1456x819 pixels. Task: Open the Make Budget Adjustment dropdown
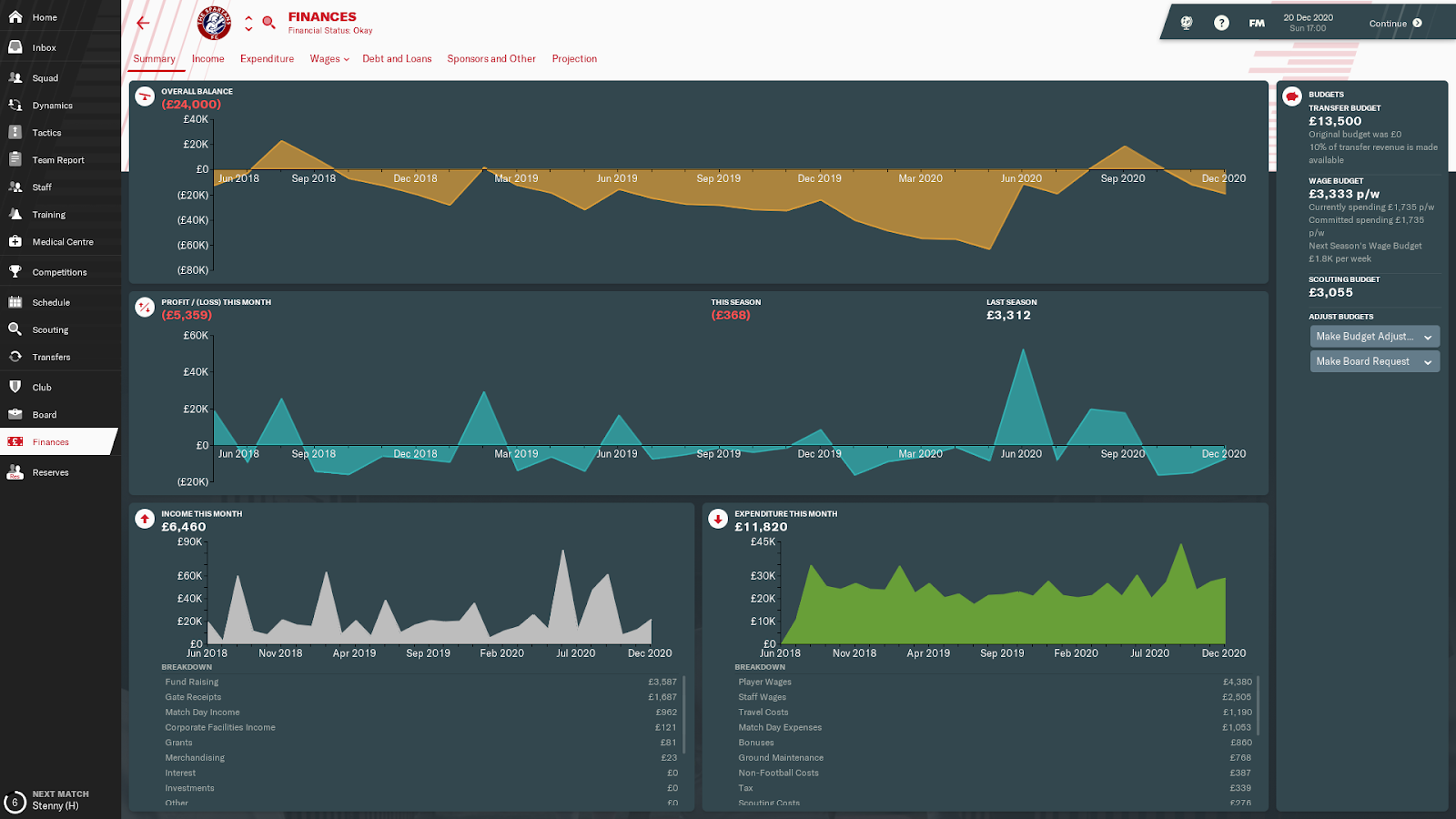point(1375,337)
